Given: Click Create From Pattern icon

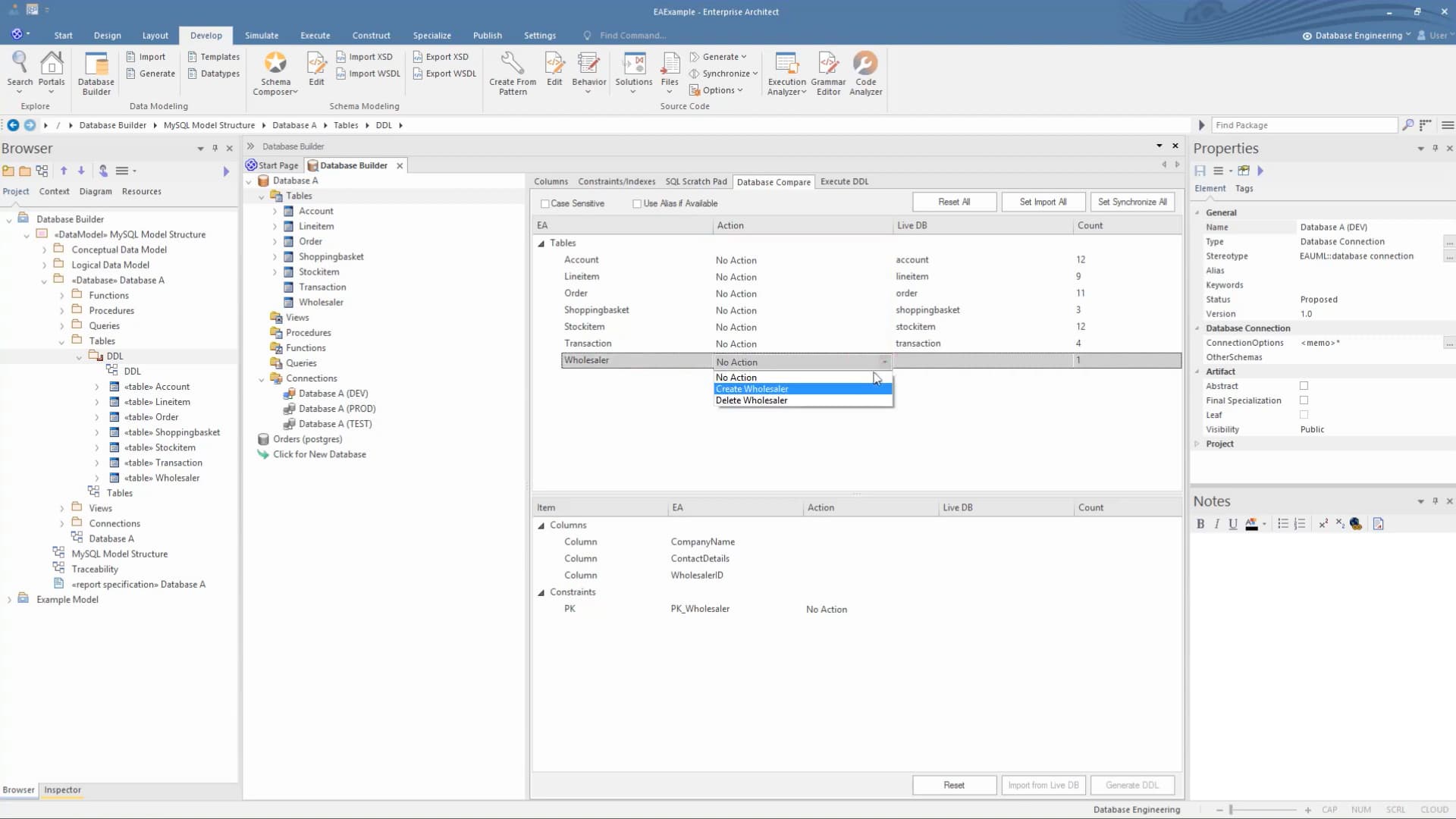Looking at the screenshot, I should 513,74.
